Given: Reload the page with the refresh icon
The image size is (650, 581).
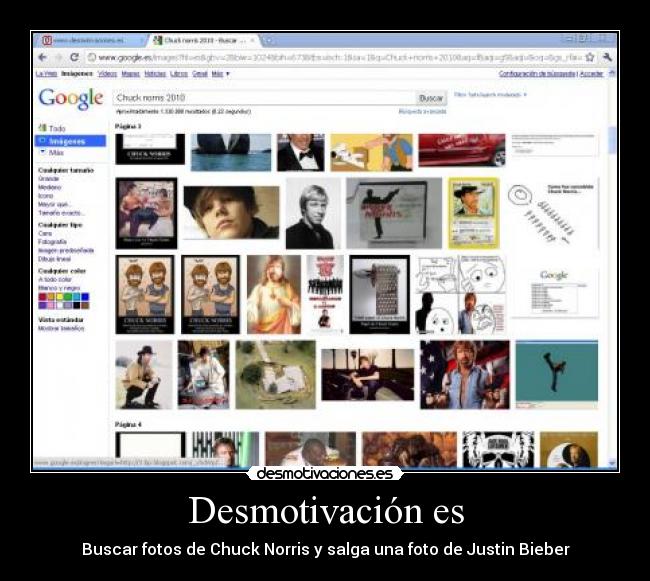Looking at the screenshot, I should coord(74,57).
